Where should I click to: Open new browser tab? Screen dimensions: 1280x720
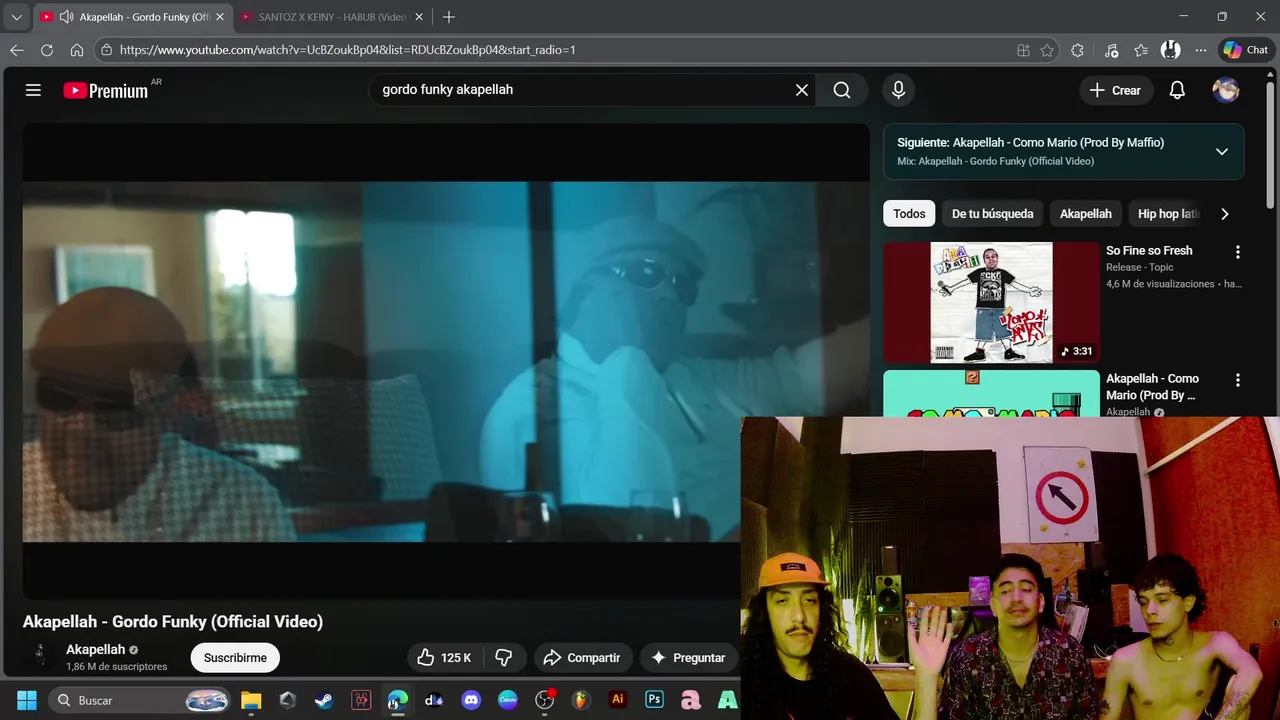449,17
